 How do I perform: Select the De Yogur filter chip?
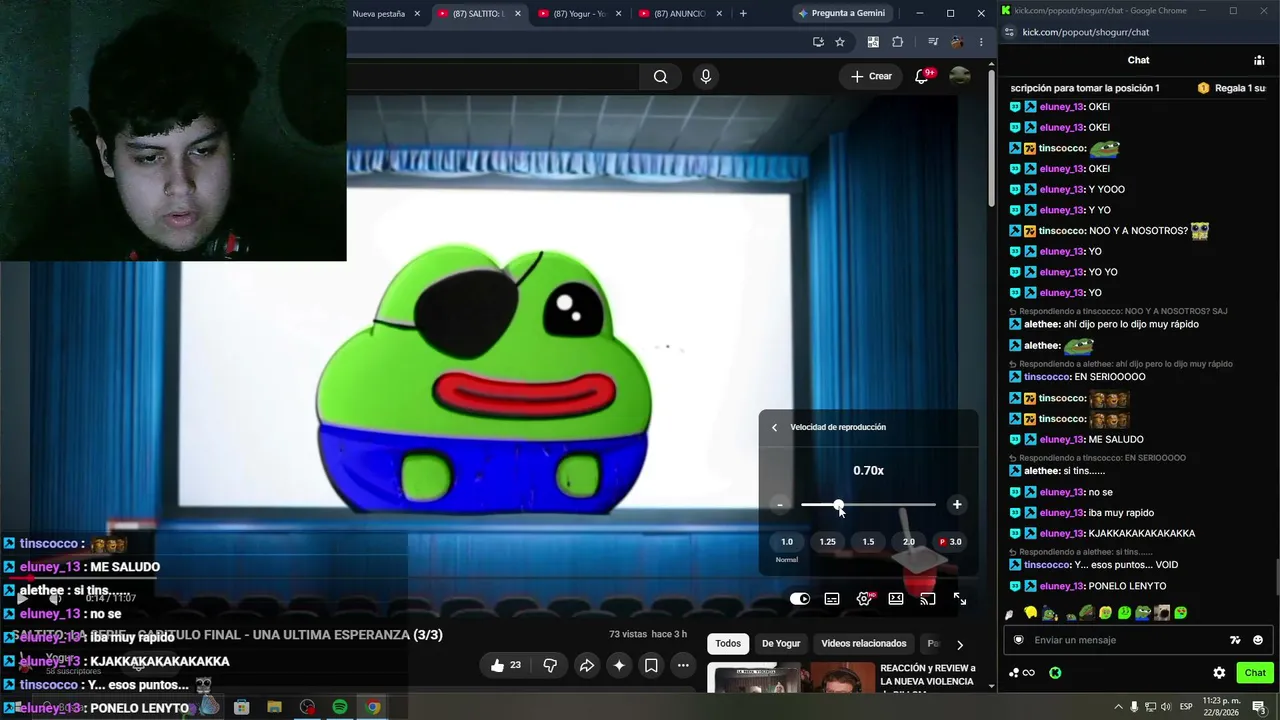(781, 644)
